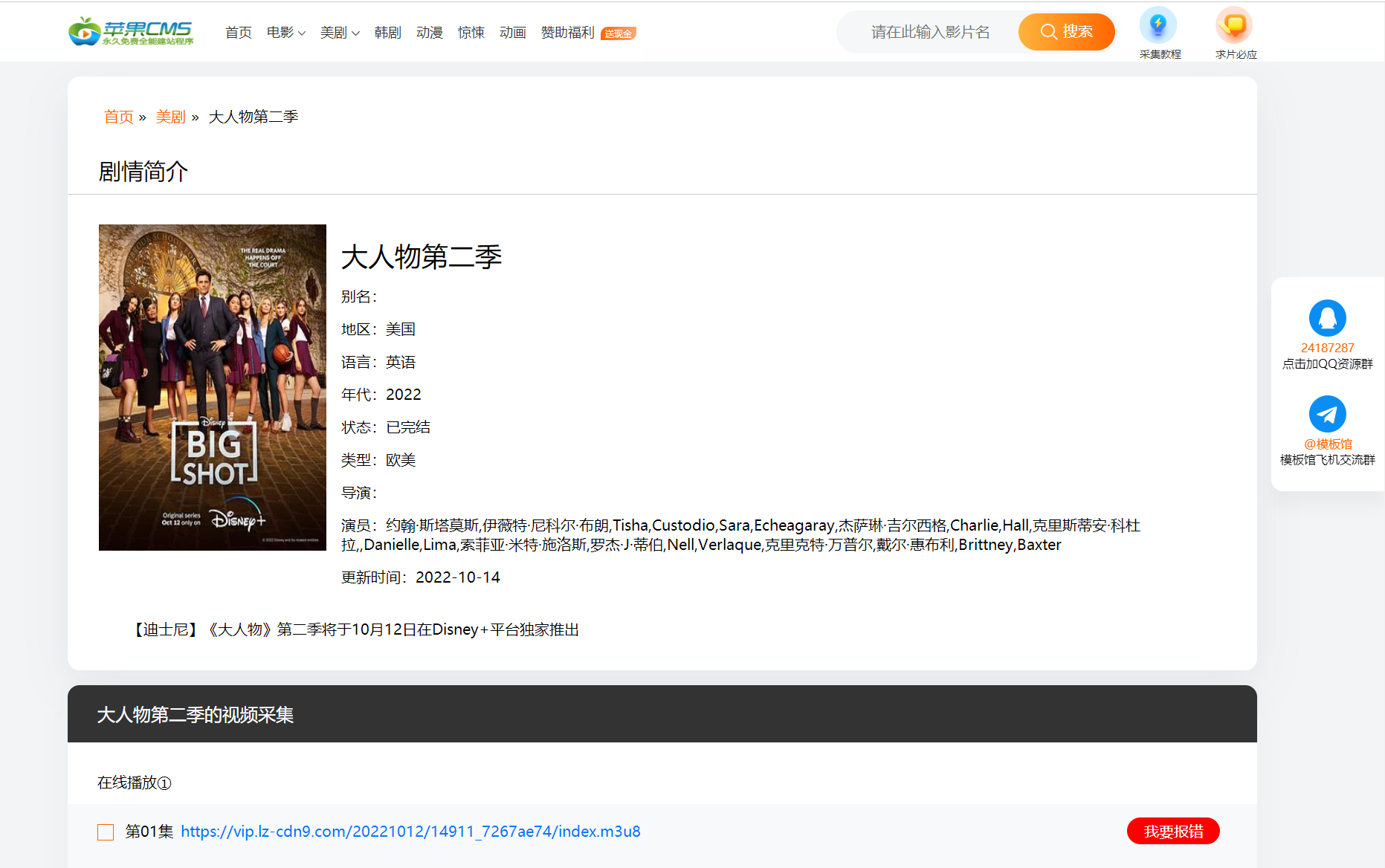The height and width of the screenshot is (868, 1385).
Task: Click the orange 搜索 button
Action: (1066, 32)
